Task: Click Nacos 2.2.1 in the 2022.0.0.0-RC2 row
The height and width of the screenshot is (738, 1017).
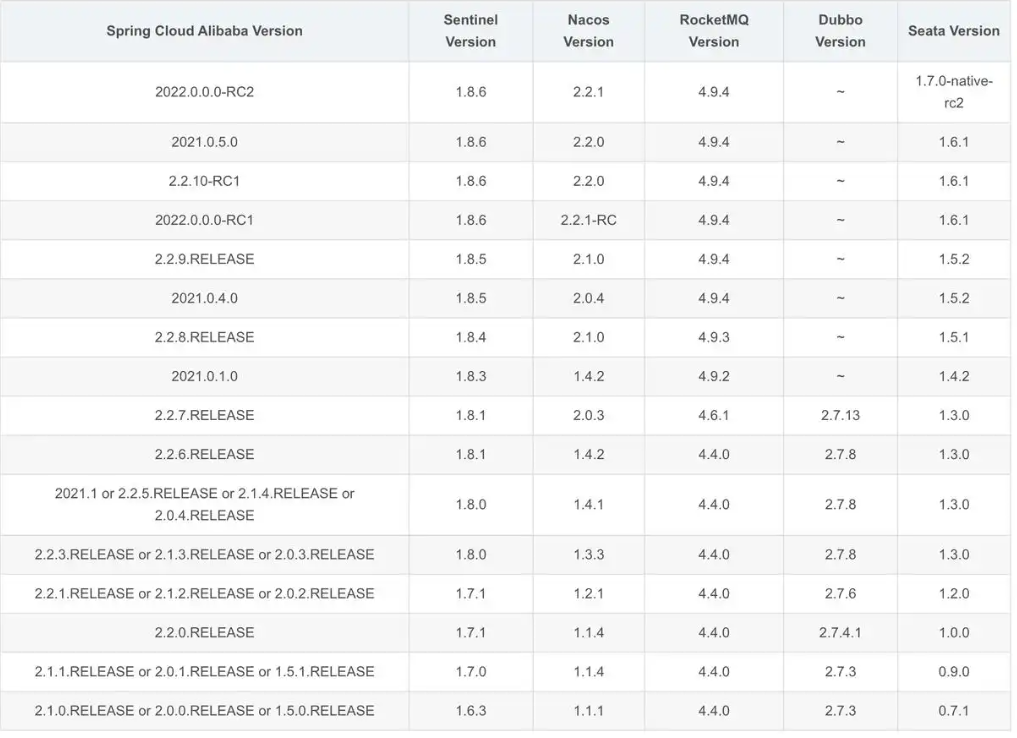Action: click(588, 92)
